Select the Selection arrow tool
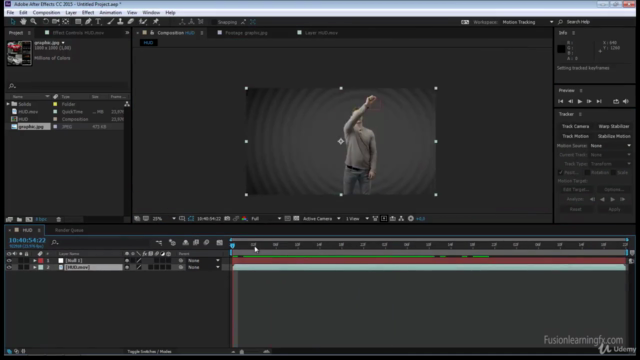The image size is (640, 360). click(x=13, y=22)
